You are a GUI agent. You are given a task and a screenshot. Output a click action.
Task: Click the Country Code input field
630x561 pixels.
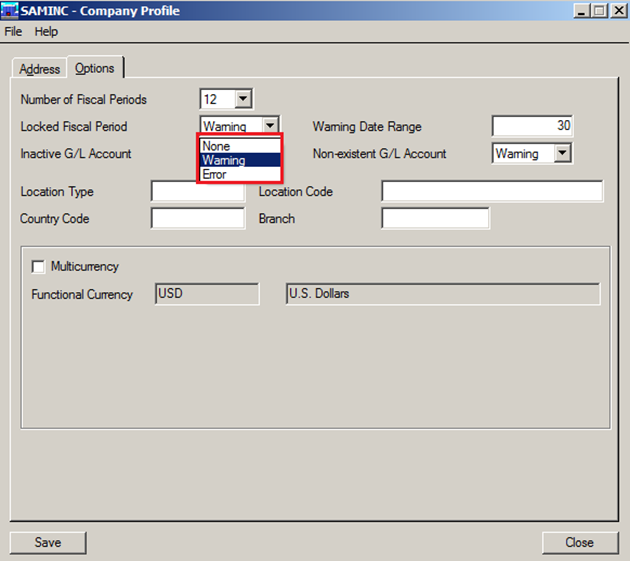(197, 218)
